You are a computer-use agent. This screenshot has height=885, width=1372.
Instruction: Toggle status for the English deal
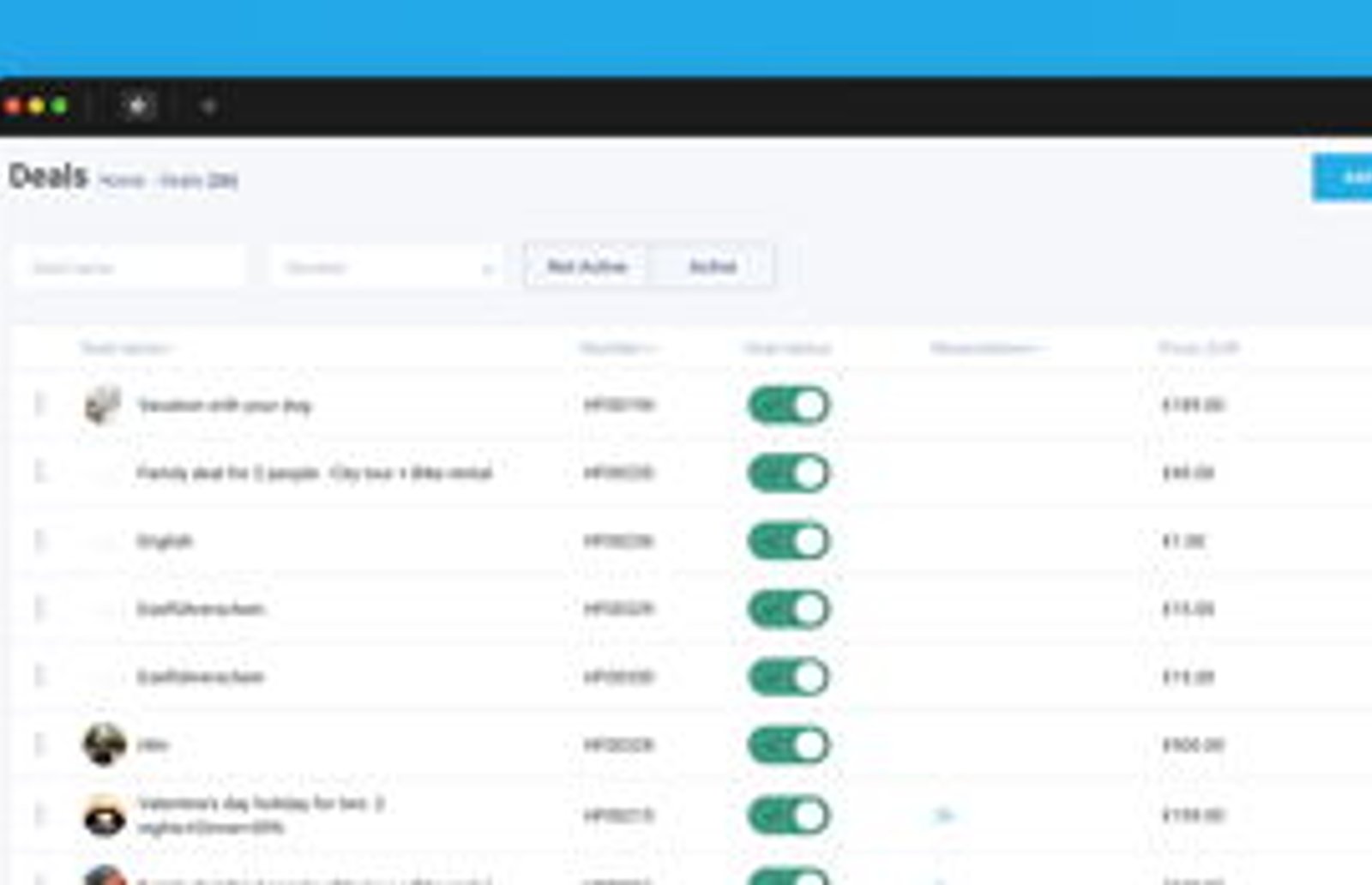(789, 541)
